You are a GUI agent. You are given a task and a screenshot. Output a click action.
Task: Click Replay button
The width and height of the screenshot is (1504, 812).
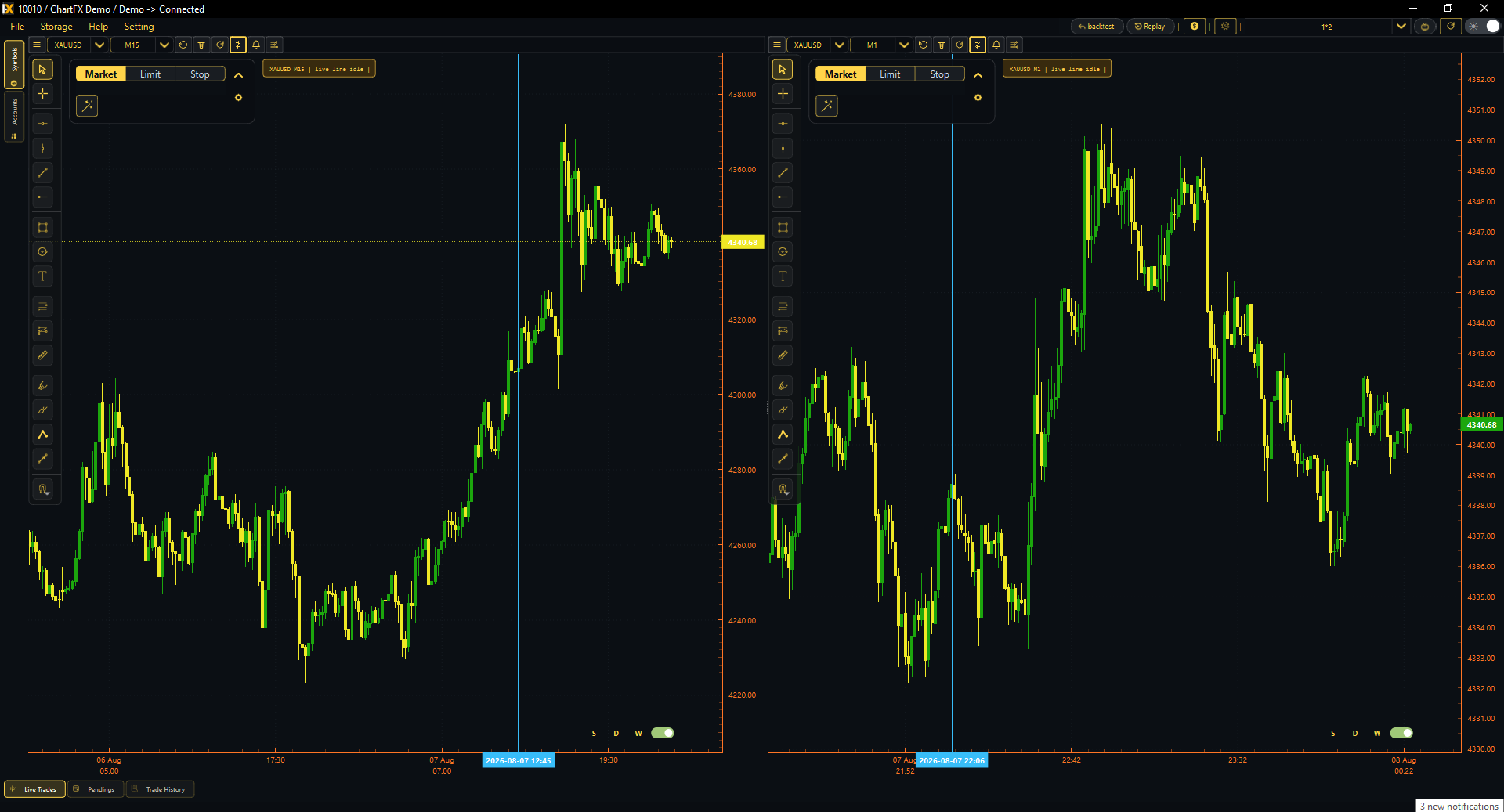(x=1150, y=27)
